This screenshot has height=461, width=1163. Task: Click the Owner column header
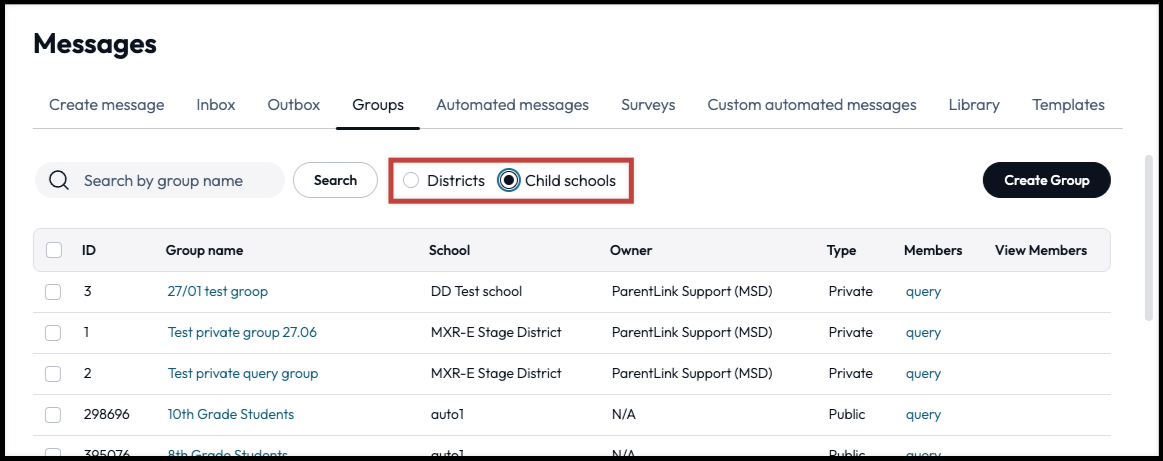point(630,251)
